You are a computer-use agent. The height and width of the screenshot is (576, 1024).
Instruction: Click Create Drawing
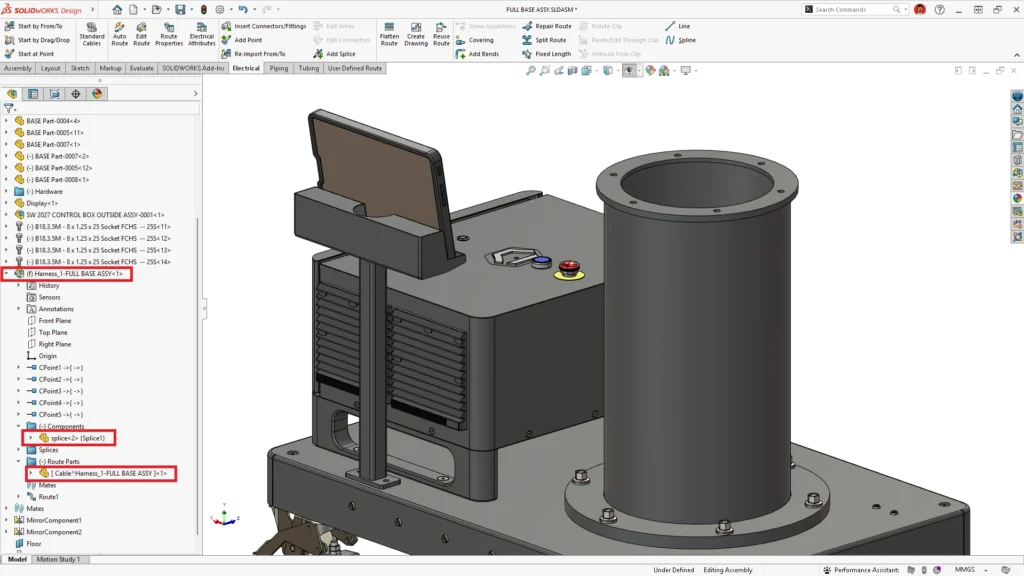[x=416, y=34]
